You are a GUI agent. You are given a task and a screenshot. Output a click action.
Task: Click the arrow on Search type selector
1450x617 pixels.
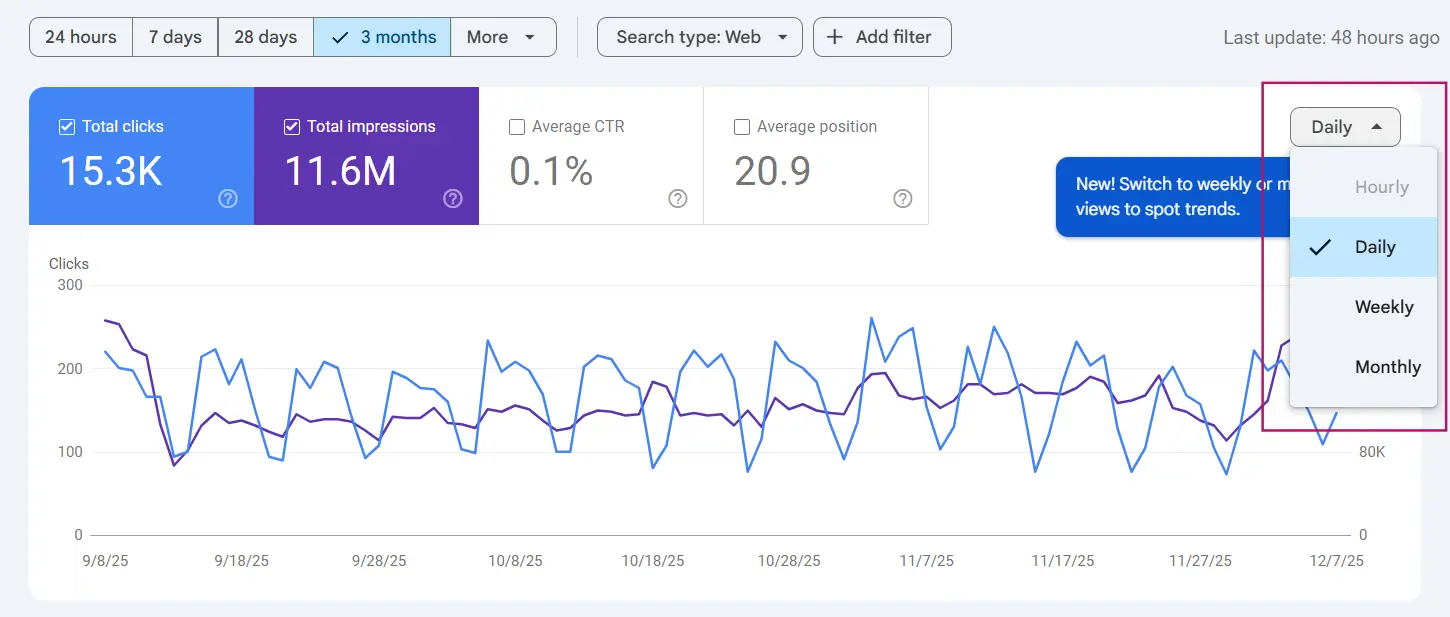pyautogui.click(x=784, y=37)
